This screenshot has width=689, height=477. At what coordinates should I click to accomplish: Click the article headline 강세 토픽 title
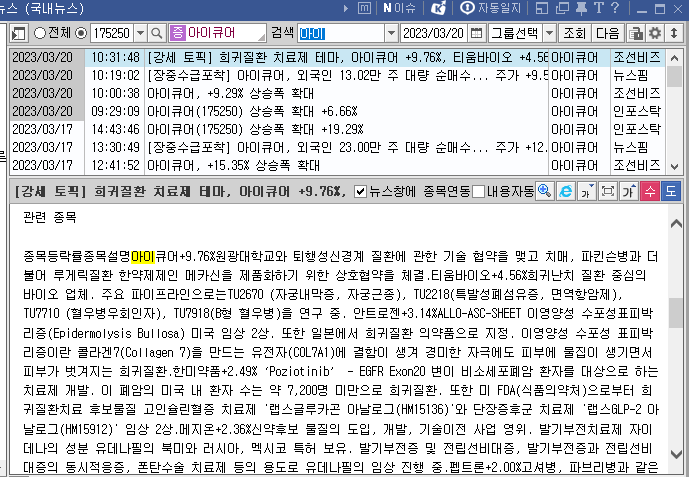[180, 192]
